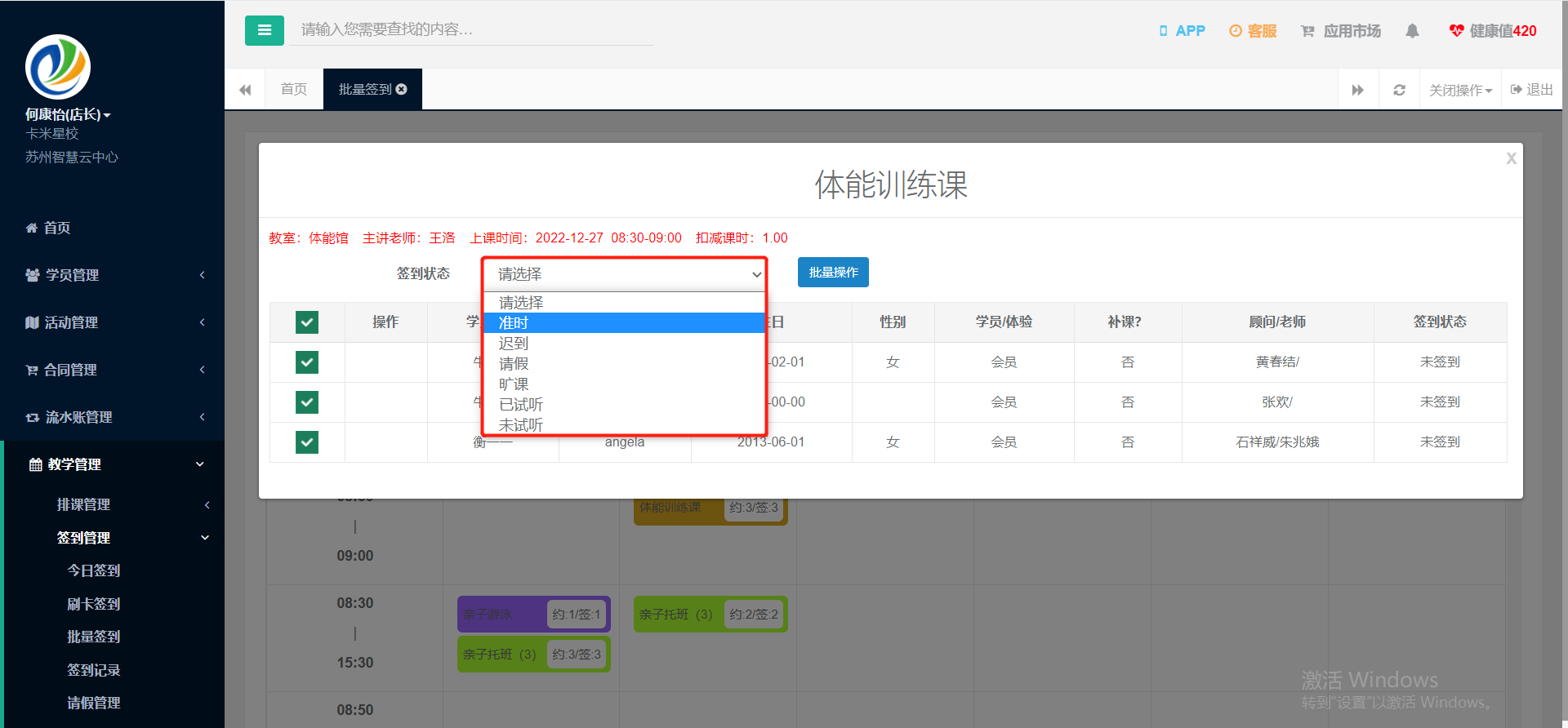Uncheck the checkbox for 黄春结 row

pyautogui.click(x=307, y=362)
